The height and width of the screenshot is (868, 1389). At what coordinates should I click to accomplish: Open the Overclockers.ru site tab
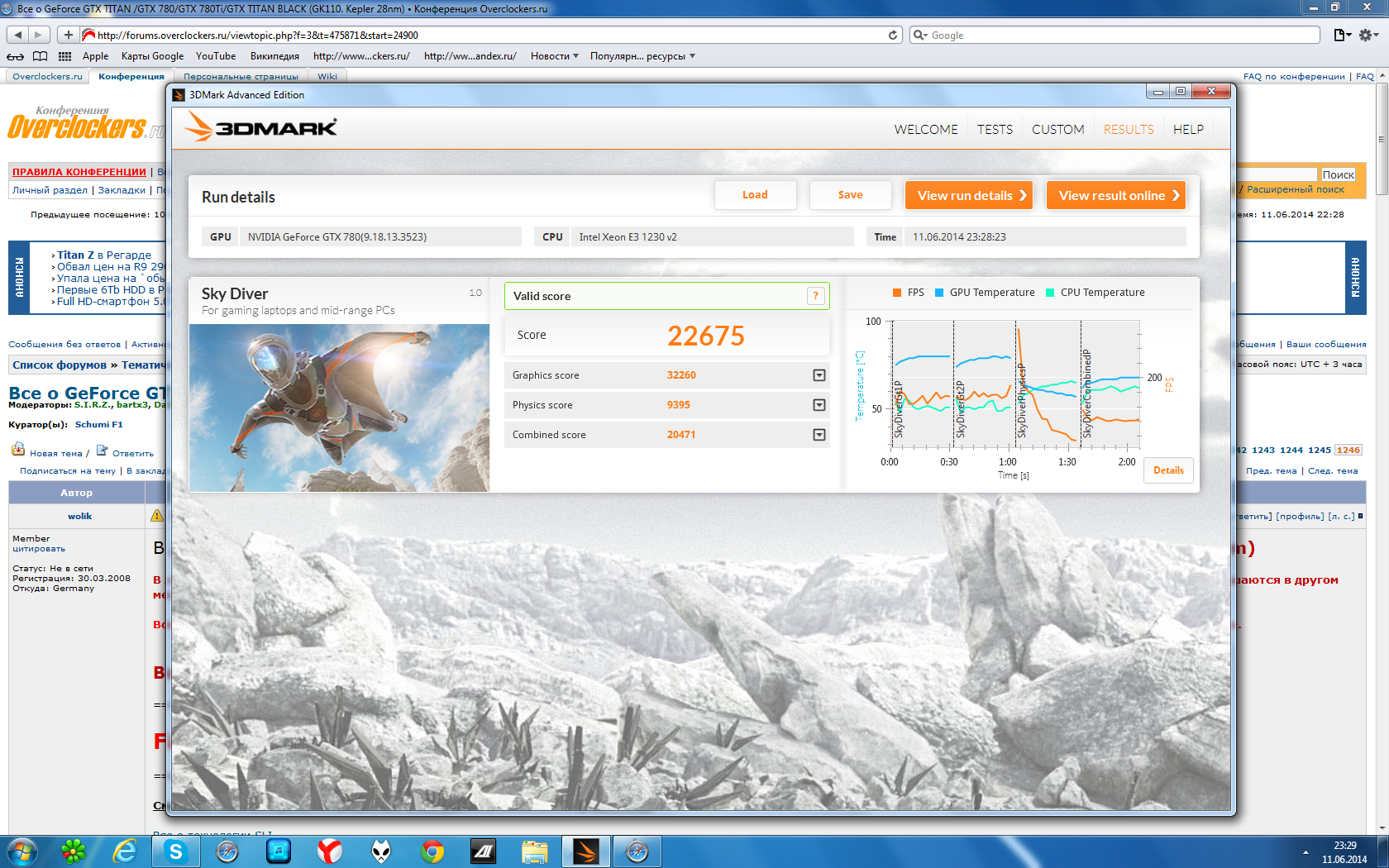(x=47, y=76)
